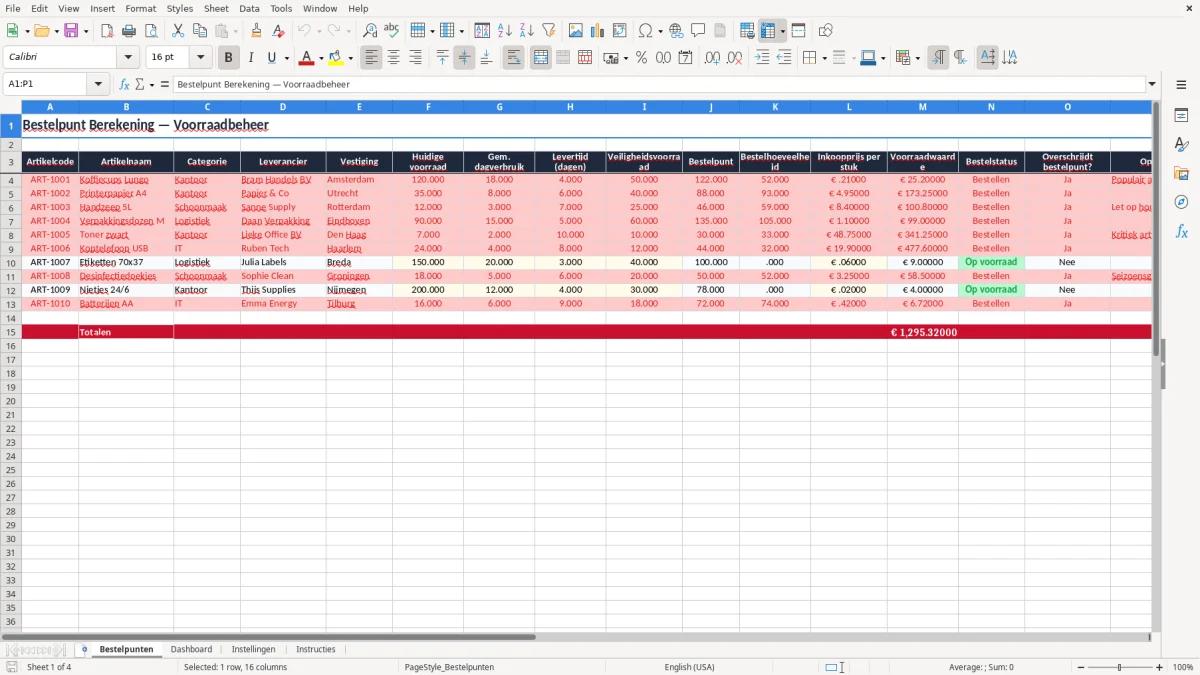Open sidebar Navigator compass icon
Image resolution: width=1200 pixels, height=675 pixels.
(x=1181, y=202)
